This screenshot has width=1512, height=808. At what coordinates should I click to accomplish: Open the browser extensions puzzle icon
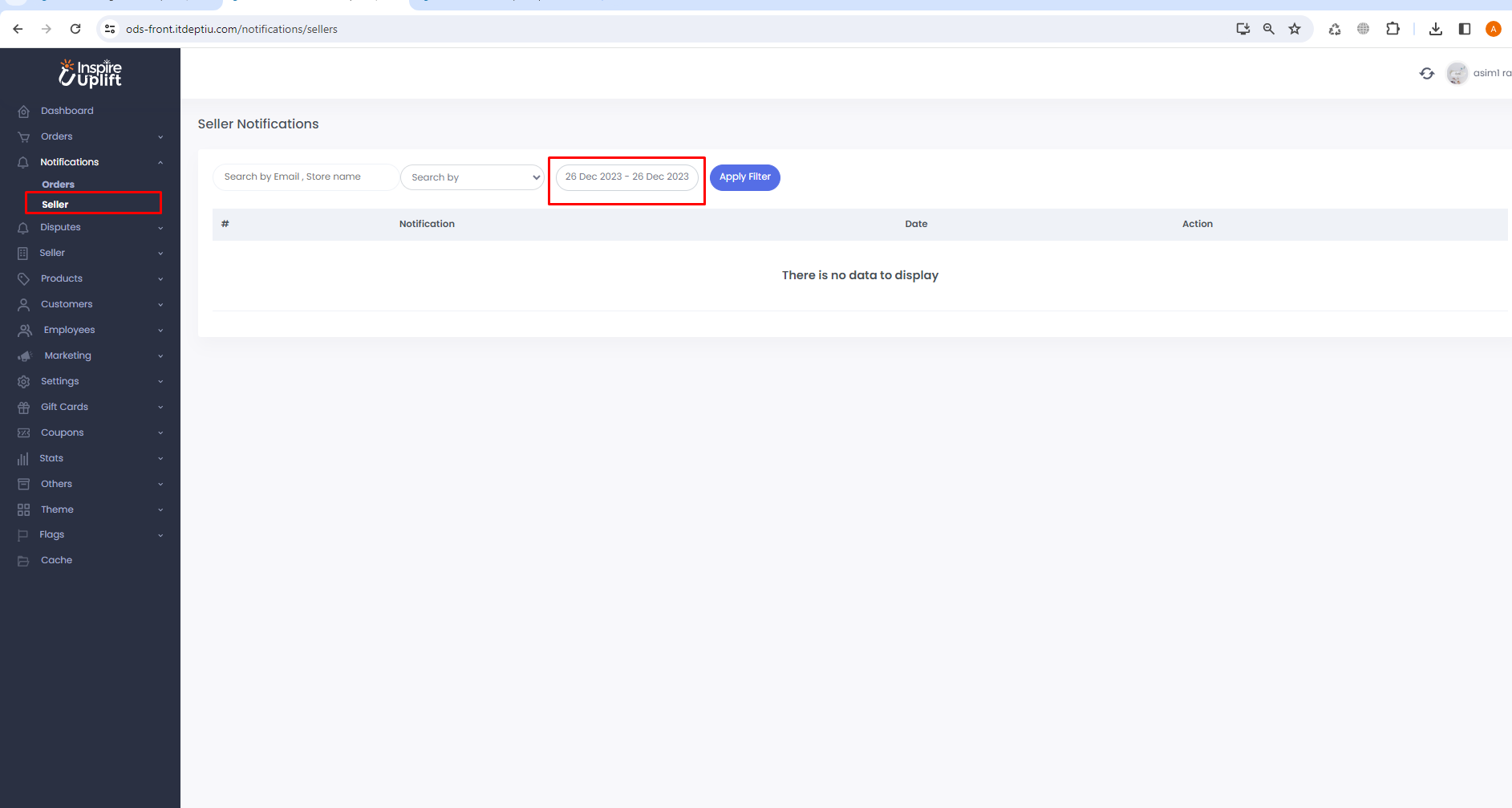[x=1392, y=29]
